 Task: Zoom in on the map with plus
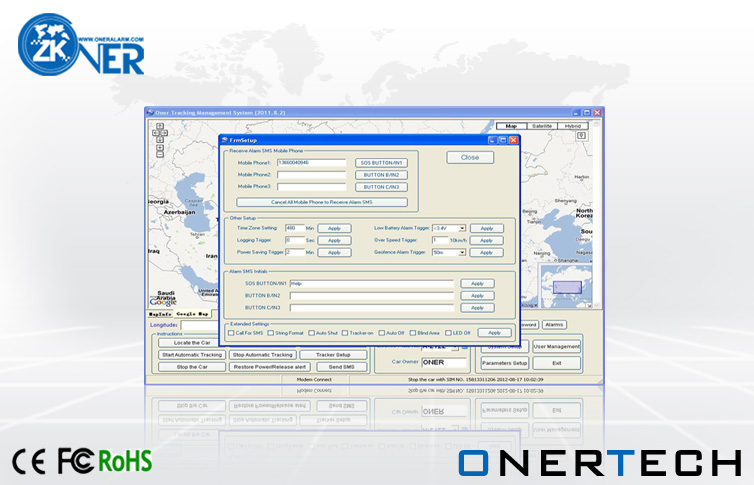pyautogui.click(x=160, y=148)
